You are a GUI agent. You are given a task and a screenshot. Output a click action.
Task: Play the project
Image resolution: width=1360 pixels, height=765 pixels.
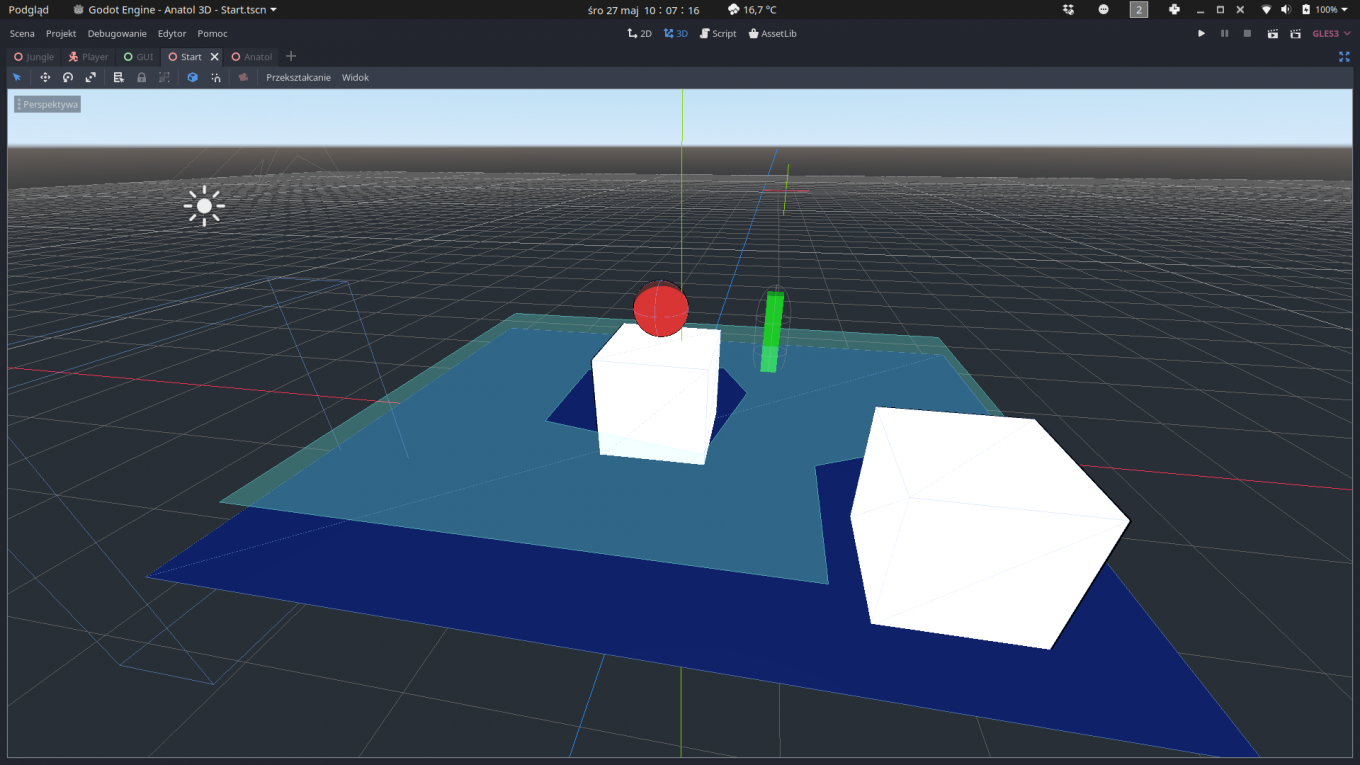click(1201, 34)
